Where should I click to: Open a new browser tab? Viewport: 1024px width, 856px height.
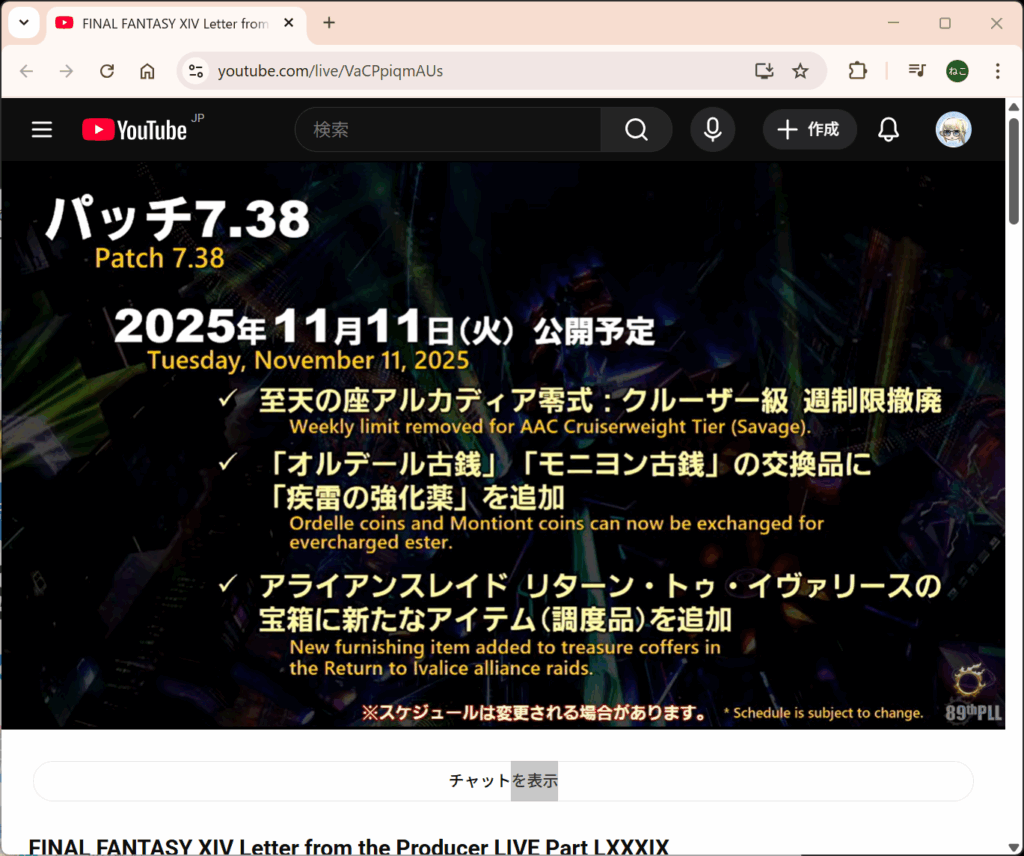pyautogui.click(x=329, y=23)
